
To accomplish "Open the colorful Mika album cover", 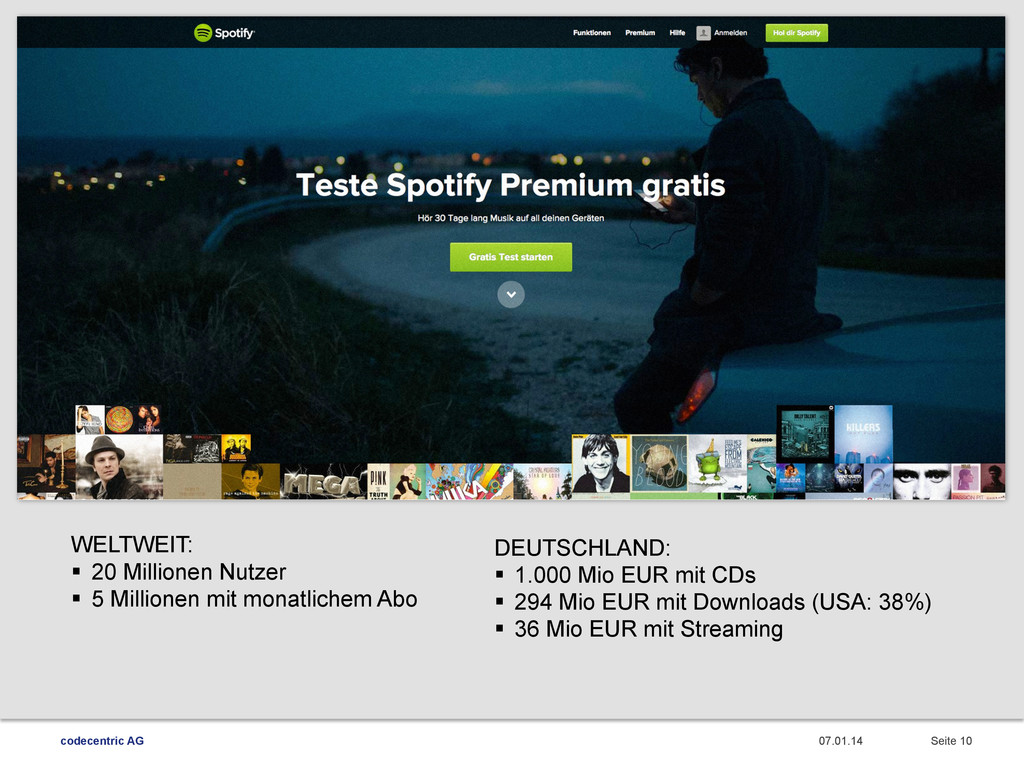I will [470, 482].
